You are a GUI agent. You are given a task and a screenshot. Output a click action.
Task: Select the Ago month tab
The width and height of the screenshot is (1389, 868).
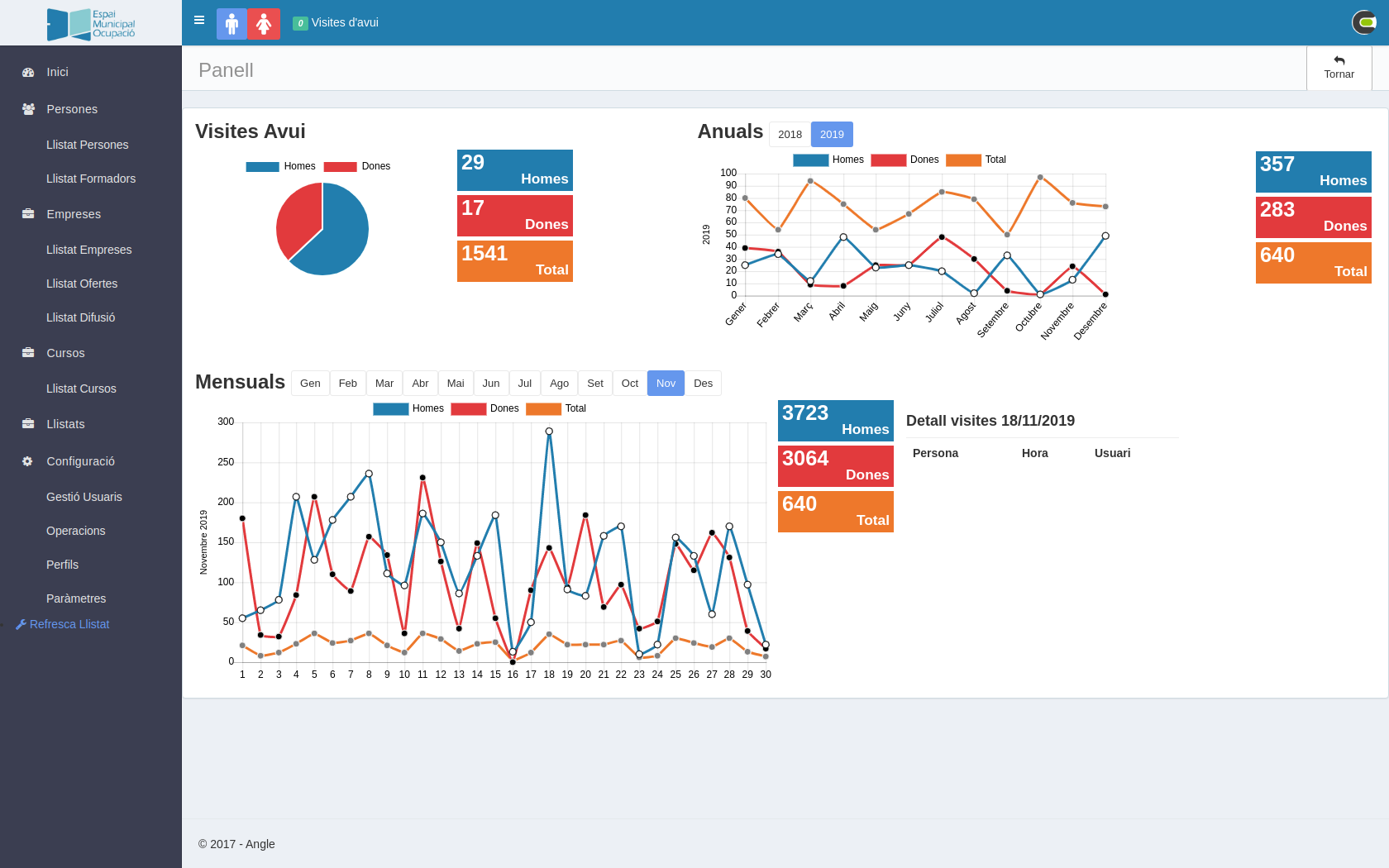pos(560,384)
